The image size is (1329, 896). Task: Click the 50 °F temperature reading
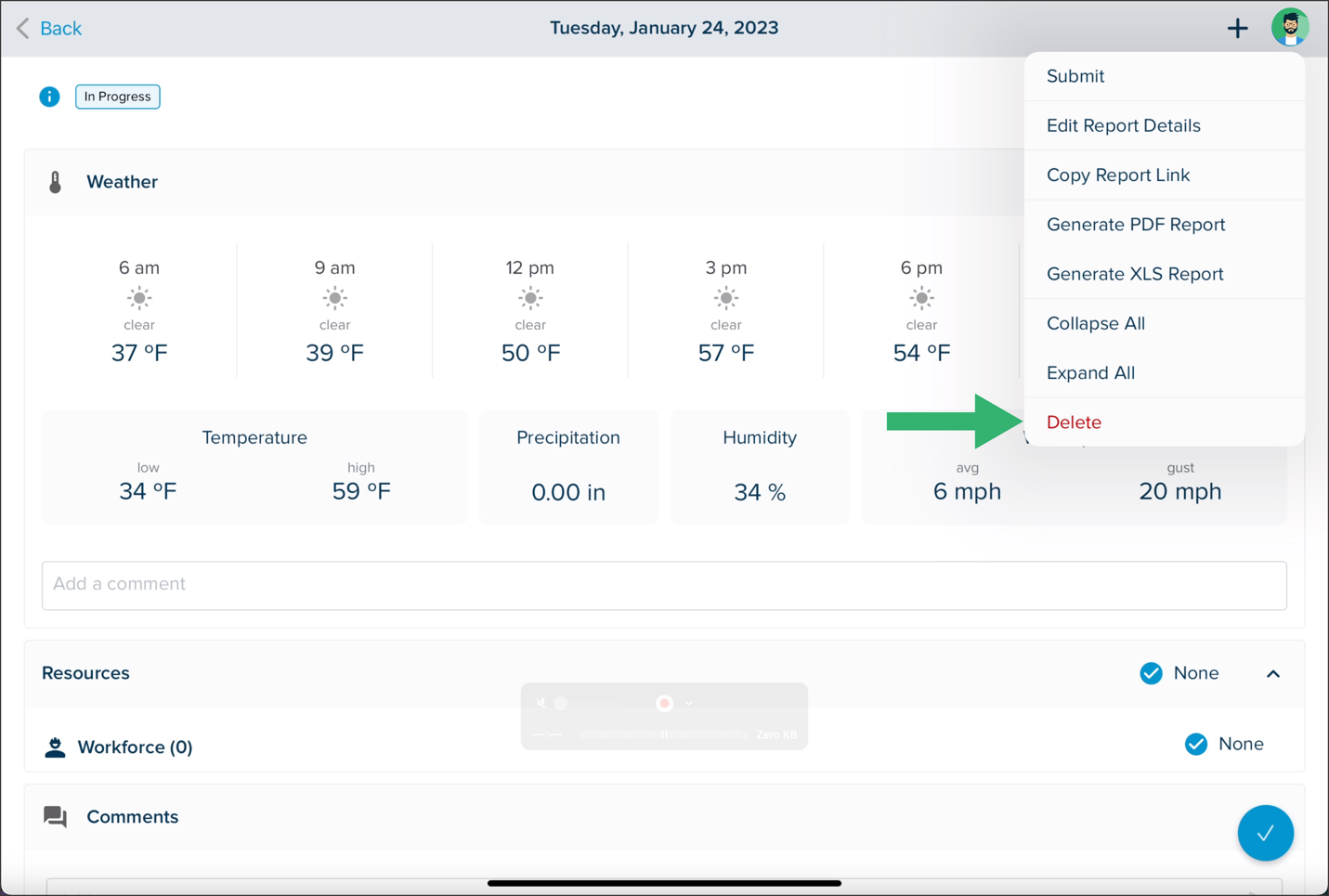tap(530, 353)
